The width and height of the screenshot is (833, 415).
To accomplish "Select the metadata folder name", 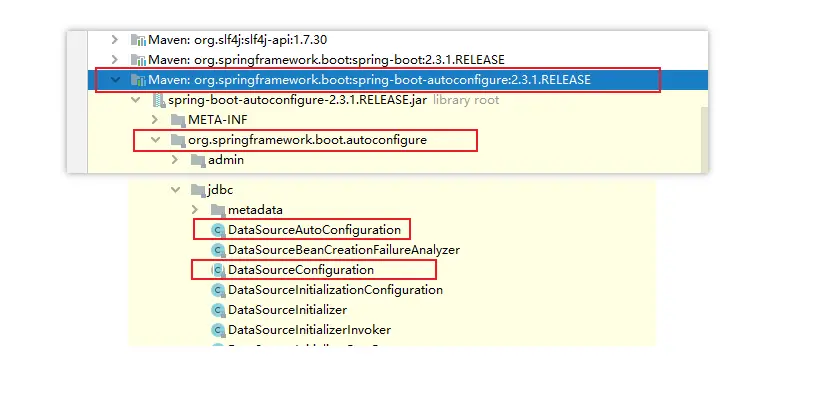I will (x=255, y=210).
